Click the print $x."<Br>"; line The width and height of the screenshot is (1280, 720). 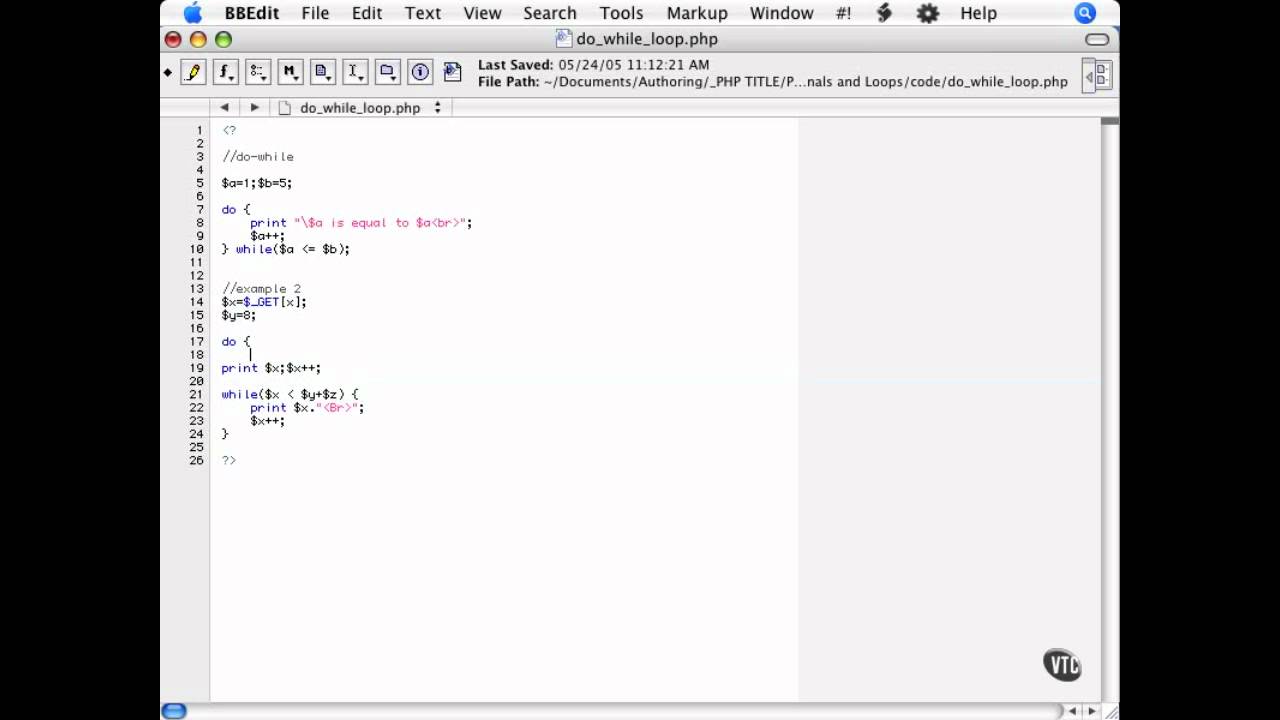307,407
